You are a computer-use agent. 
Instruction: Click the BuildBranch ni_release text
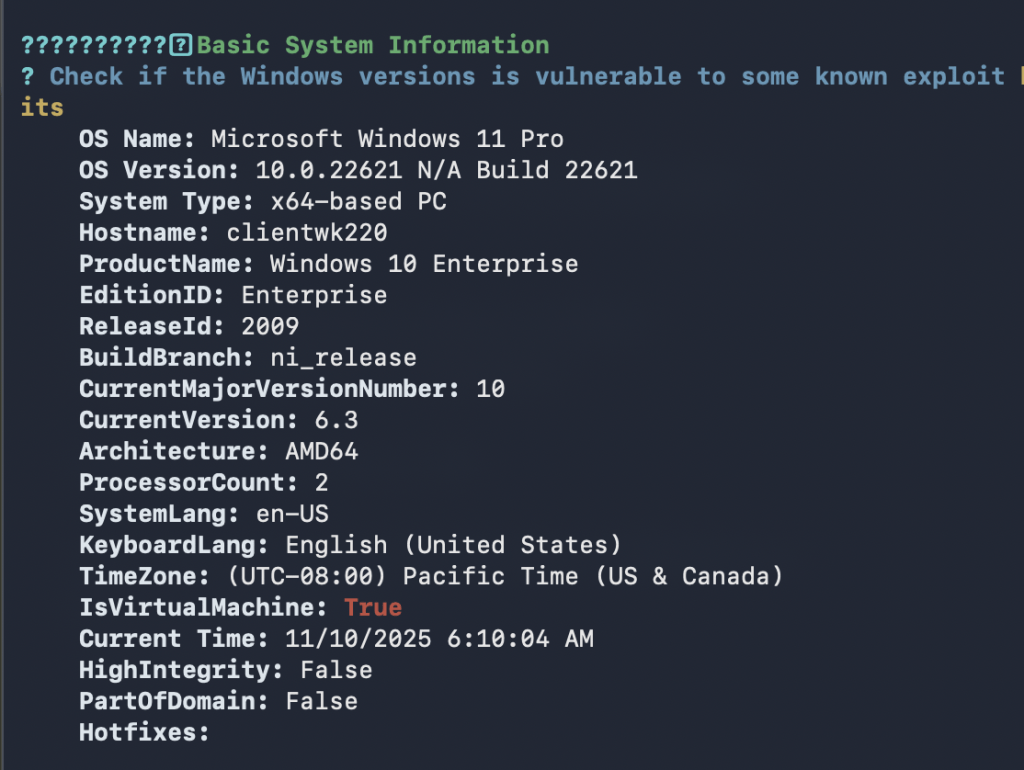[x=343, y=357]
